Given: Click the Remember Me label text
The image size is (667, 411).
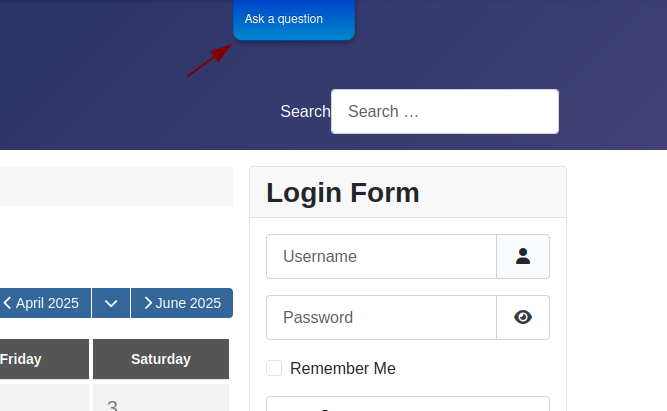Looking at the screenshot, I should (x=343, y=368).
